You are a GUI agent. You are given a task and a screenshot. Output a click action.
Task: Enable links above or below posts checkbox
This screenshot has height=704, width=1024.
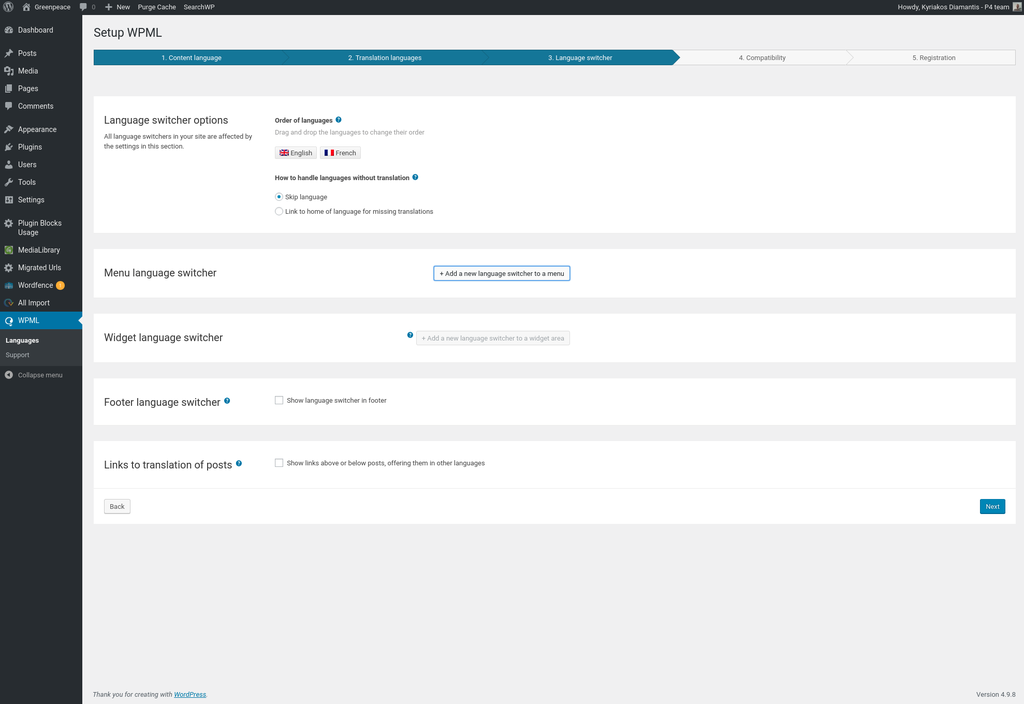click(x=279, y=463)
